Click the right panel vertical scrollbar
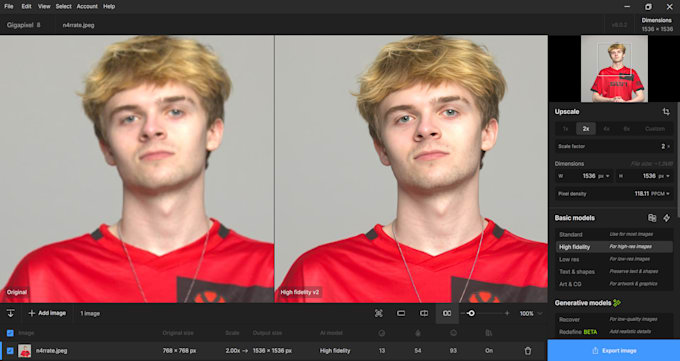 678,161
